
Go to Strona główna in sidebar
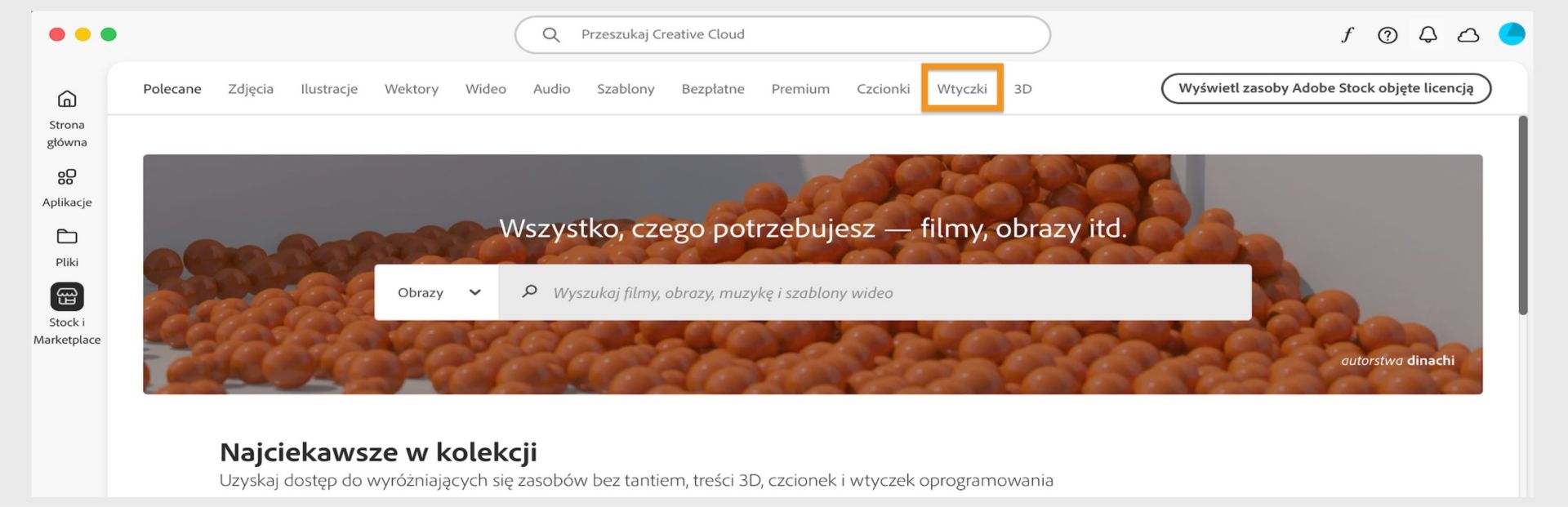(67, 118)
